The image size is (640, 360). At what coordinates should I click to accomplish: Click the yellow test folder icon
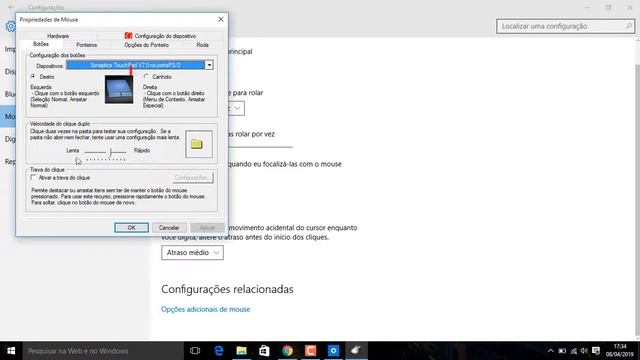[x=197, y=144]
